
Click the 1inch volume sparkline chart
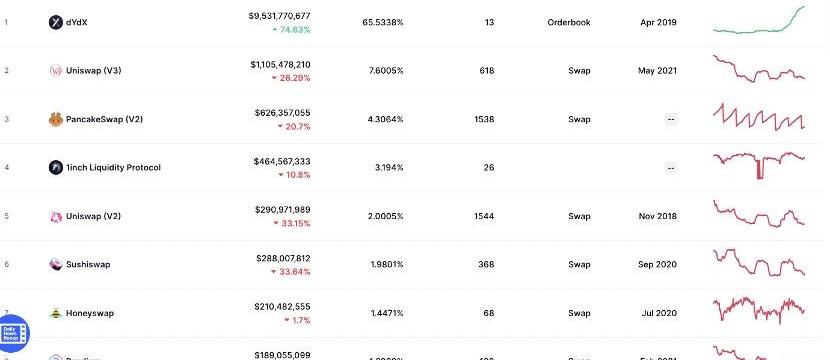(x=759, y=165)
